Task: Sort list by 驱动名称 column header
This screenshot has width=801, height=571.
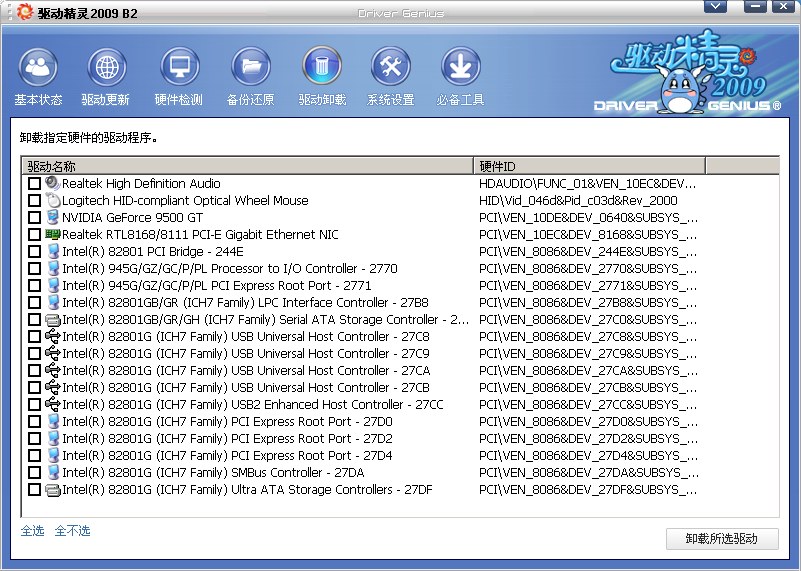Action: tap(246, 166)
